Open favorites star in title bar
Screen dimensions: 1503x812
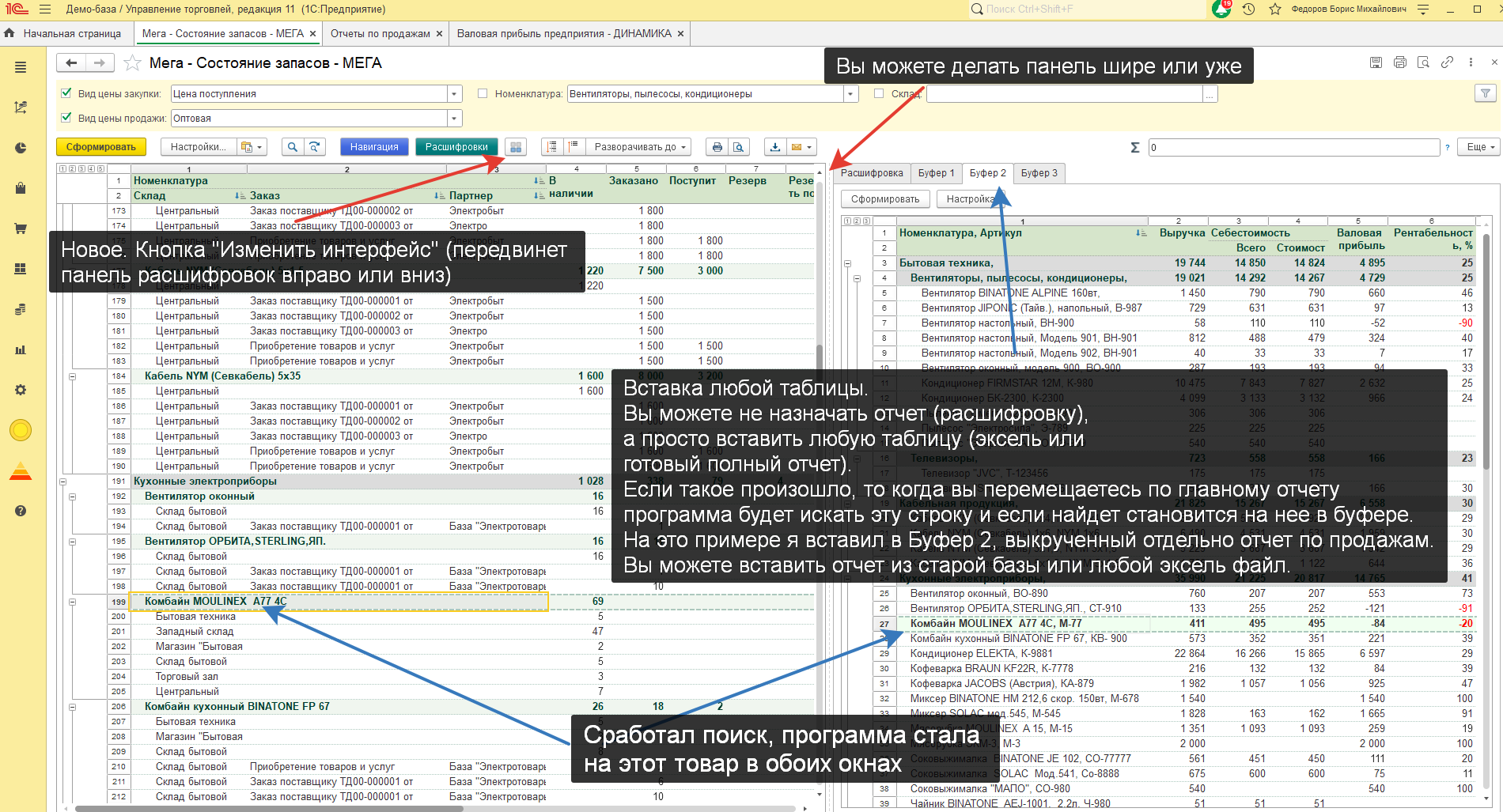(1275, 9)
